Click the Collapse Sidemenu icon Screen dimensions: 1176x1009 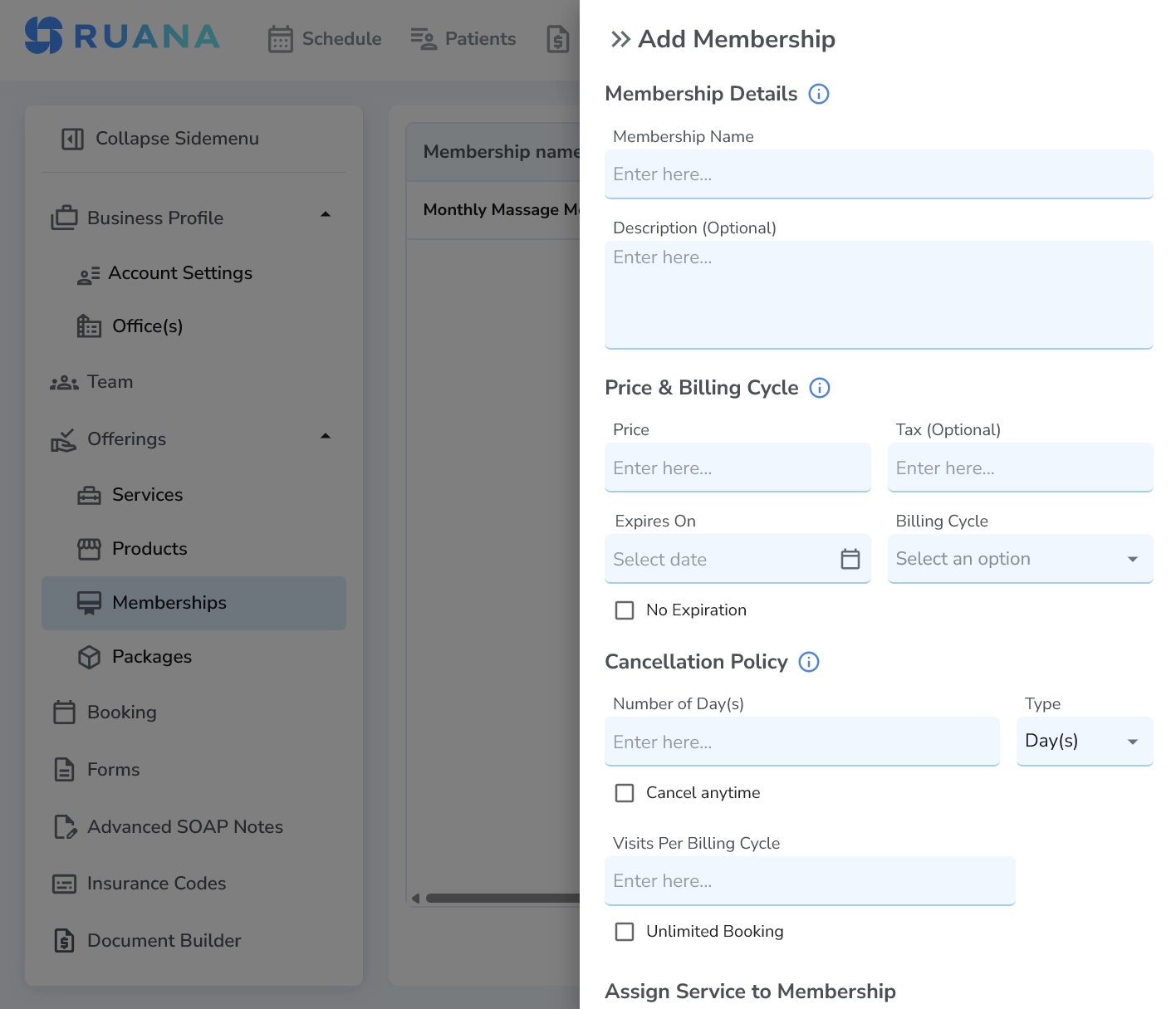tap(73, 139)
